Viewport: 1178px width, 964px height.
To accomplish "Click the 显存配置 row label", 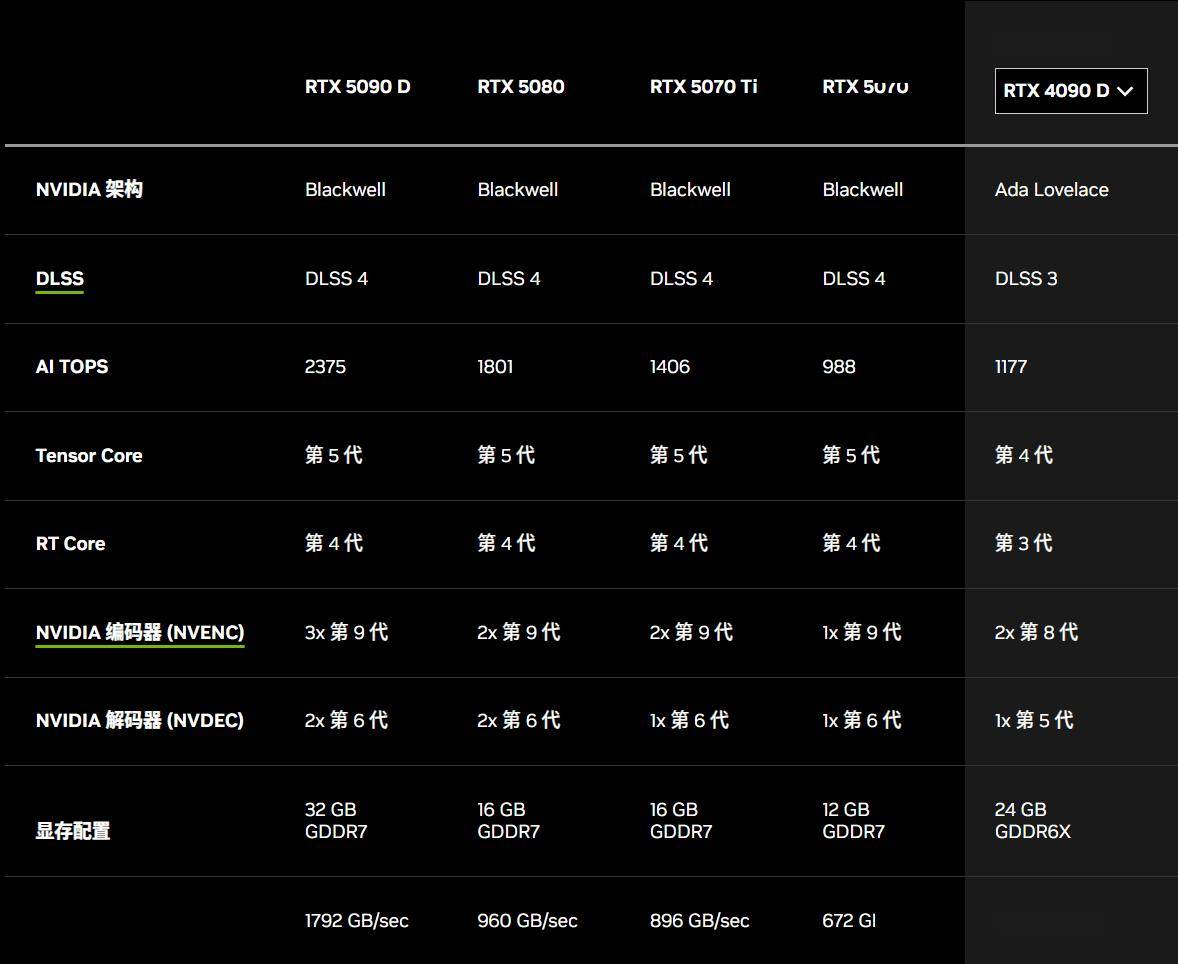I will point(73,831).
